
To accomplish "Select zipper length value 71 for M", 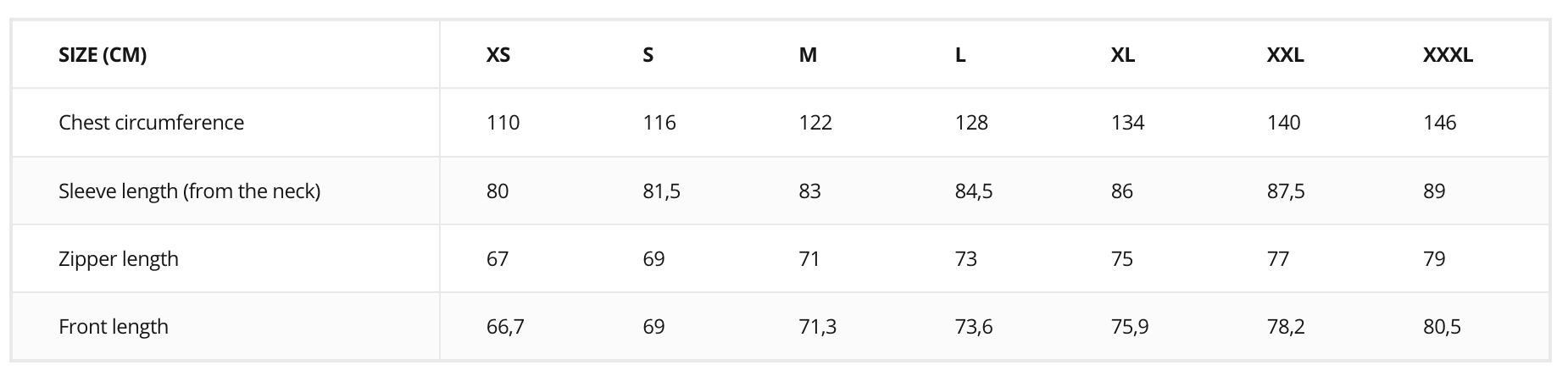I will click(809, 259).
